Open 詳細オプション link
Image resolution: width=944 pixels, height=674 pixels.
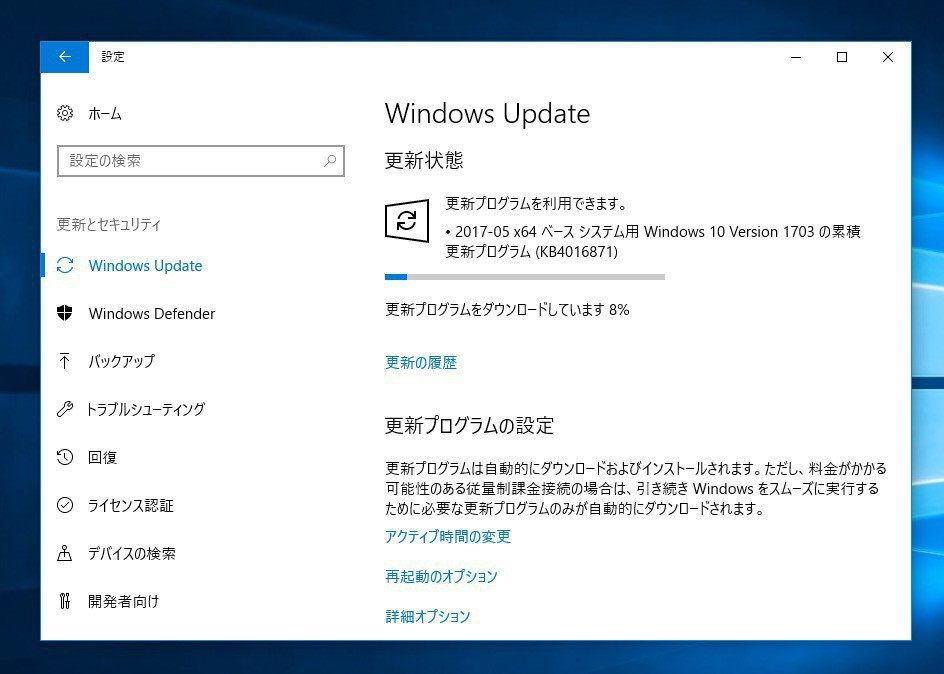pos(427,616)
